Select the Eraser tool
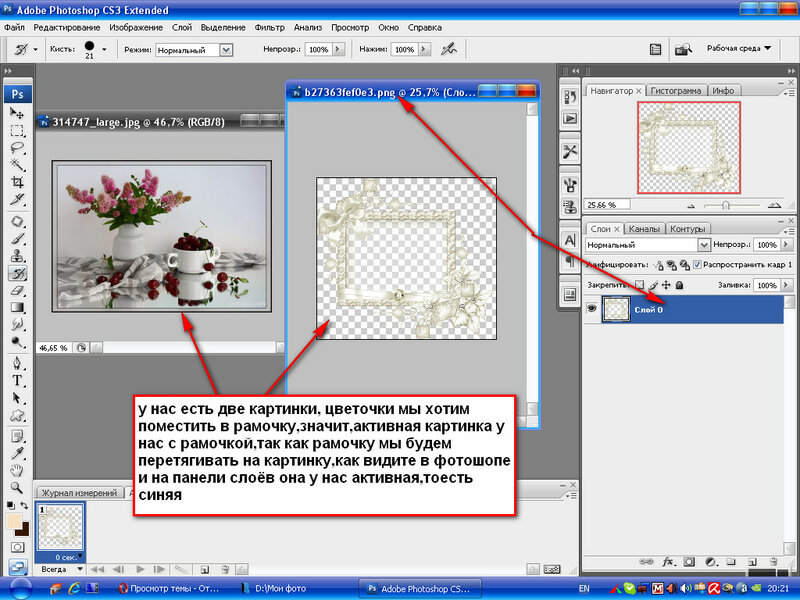The width and height of the screenshot is (800, 600). coord(17,290)
